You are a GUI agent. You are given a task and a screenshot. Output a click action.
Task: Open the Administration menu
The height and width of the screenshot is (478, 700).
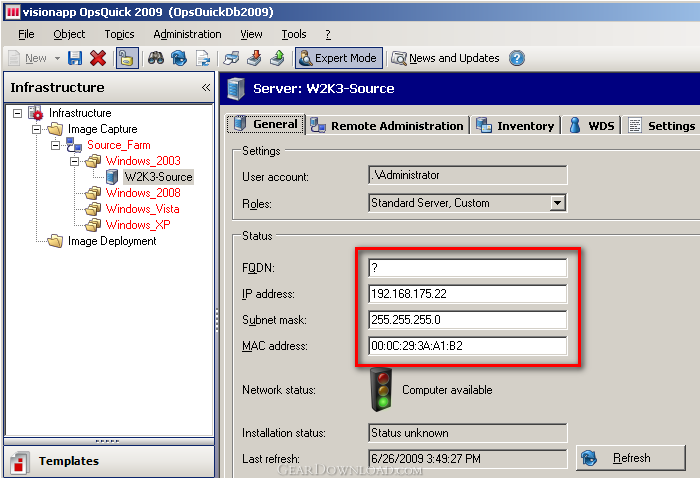(x=187, y=34)
